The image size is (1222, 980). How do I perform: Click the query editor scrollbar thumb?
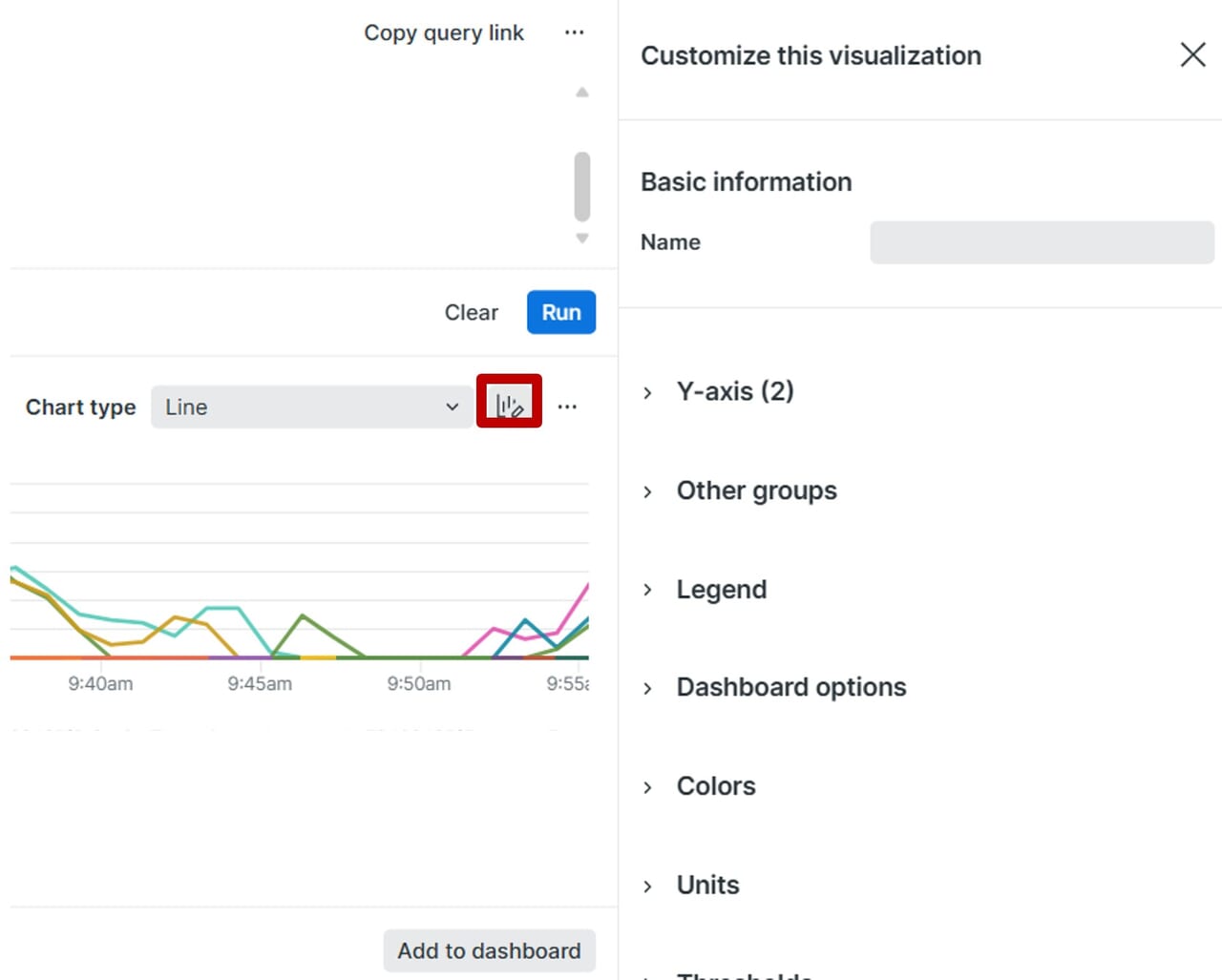(x=582, y=186)
